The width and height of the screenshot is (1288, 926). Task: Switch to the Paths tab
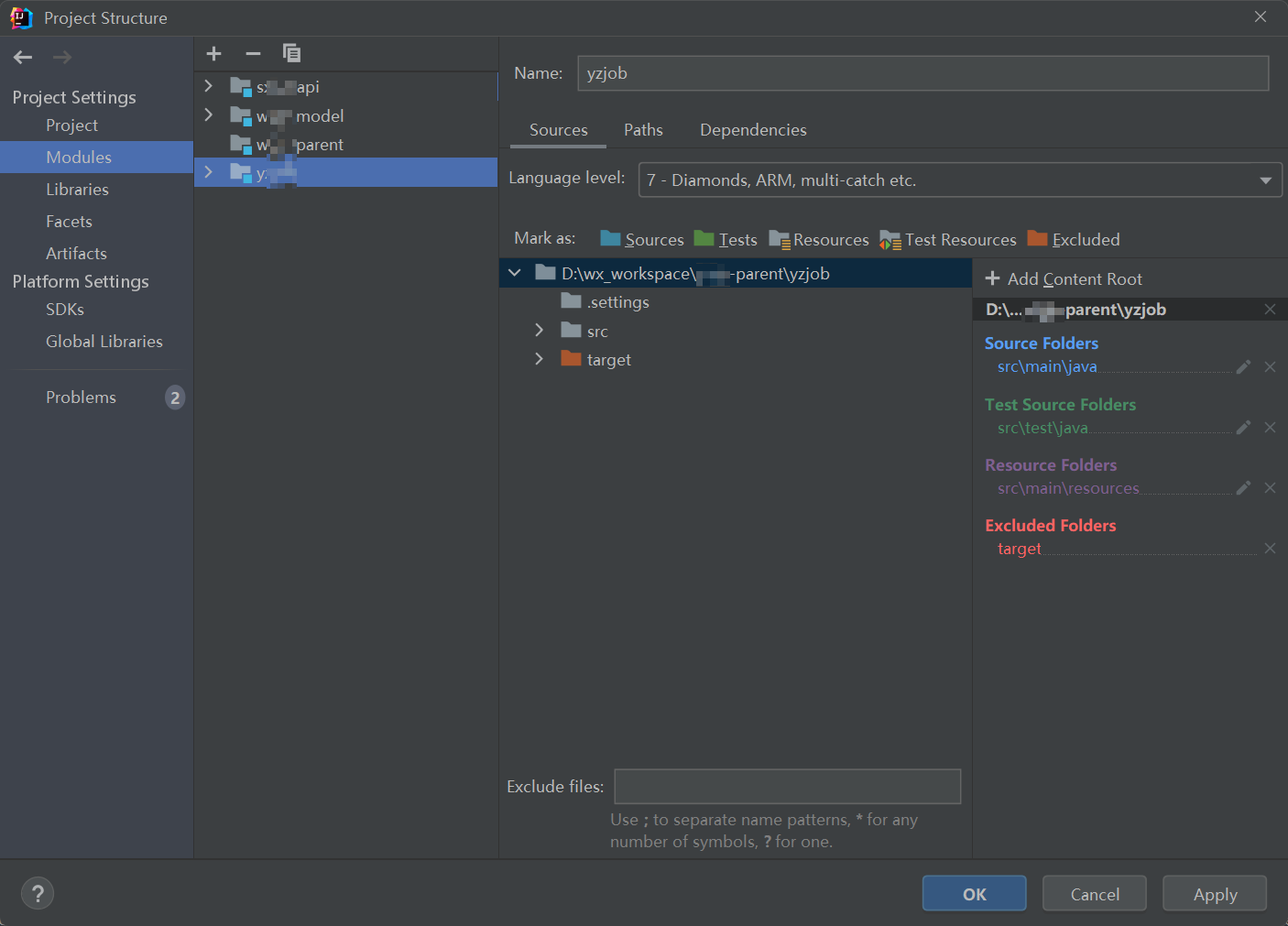(643, 130)
